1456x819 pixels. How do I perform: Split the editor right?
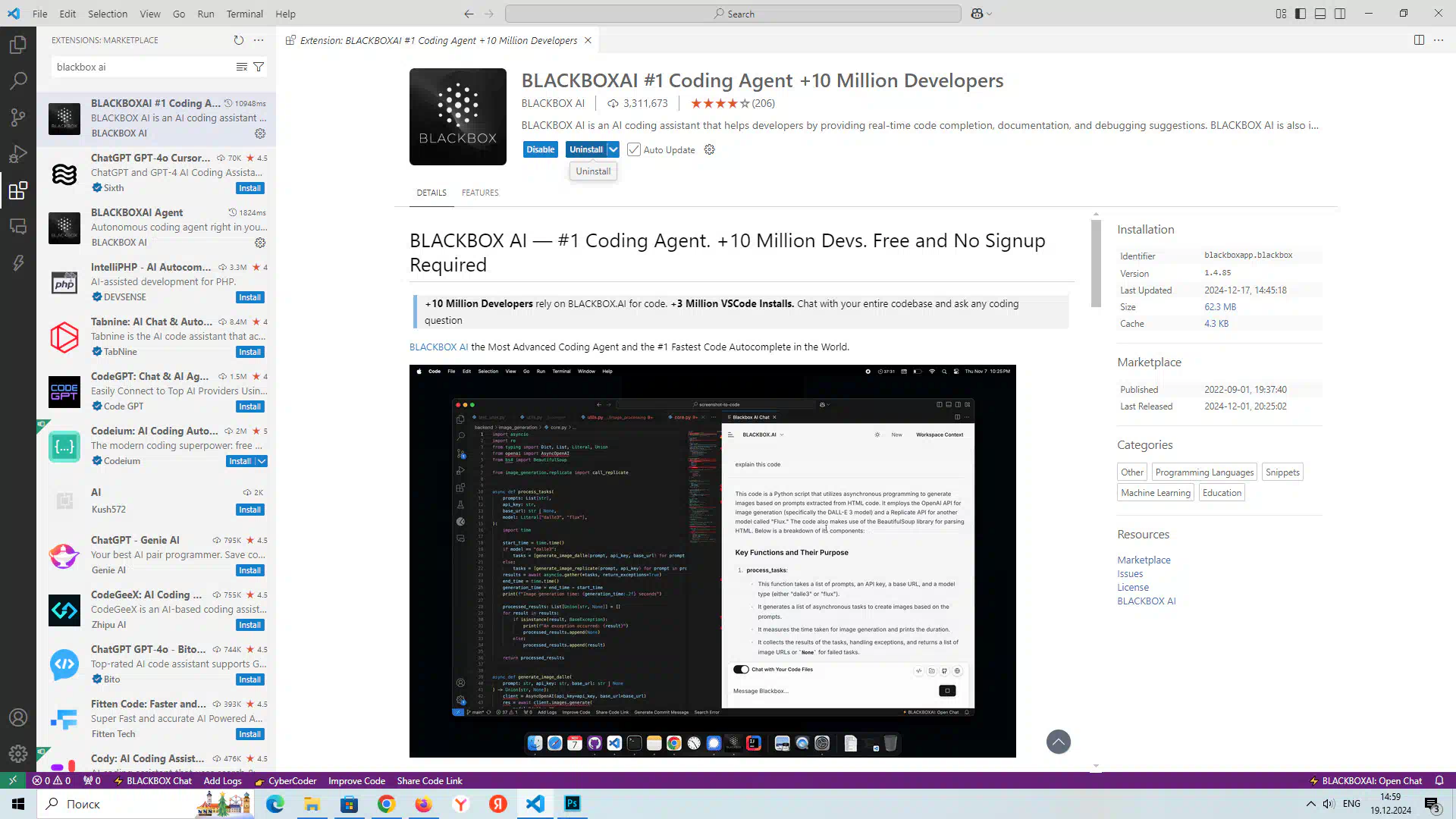(1419, 40)
